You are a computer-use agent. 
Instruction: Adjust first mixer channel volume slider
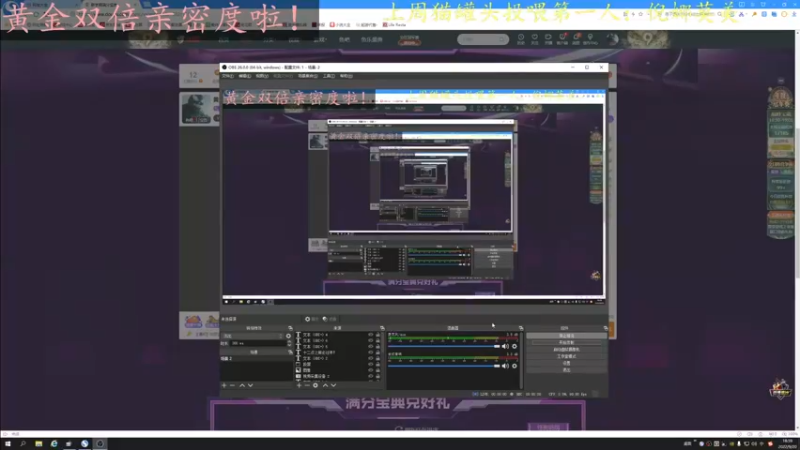[444, 346]
